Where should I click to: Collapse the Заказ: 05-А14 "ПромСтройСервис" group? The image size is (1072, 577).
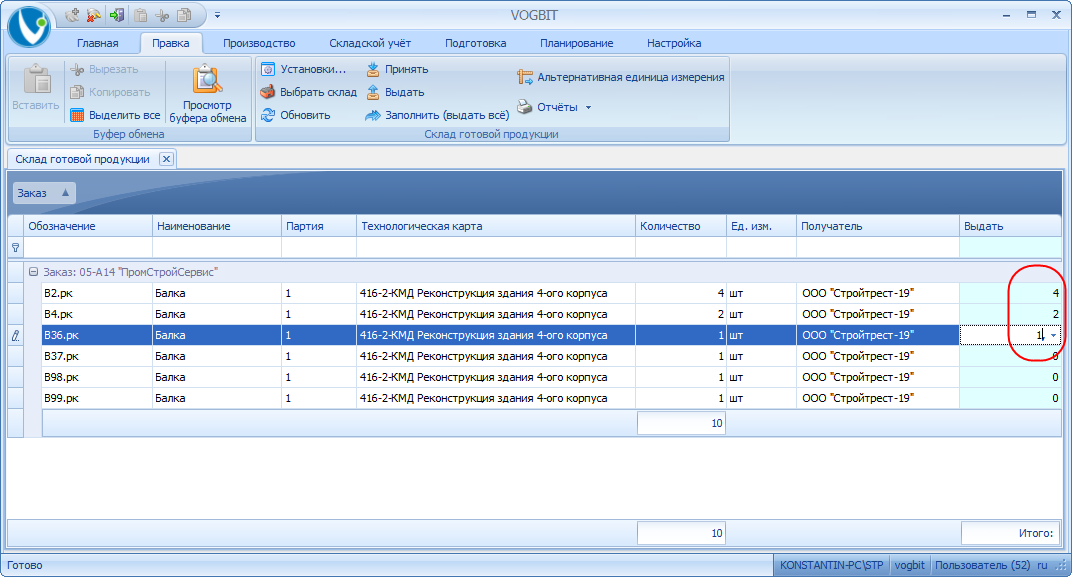tap(33, 272)
